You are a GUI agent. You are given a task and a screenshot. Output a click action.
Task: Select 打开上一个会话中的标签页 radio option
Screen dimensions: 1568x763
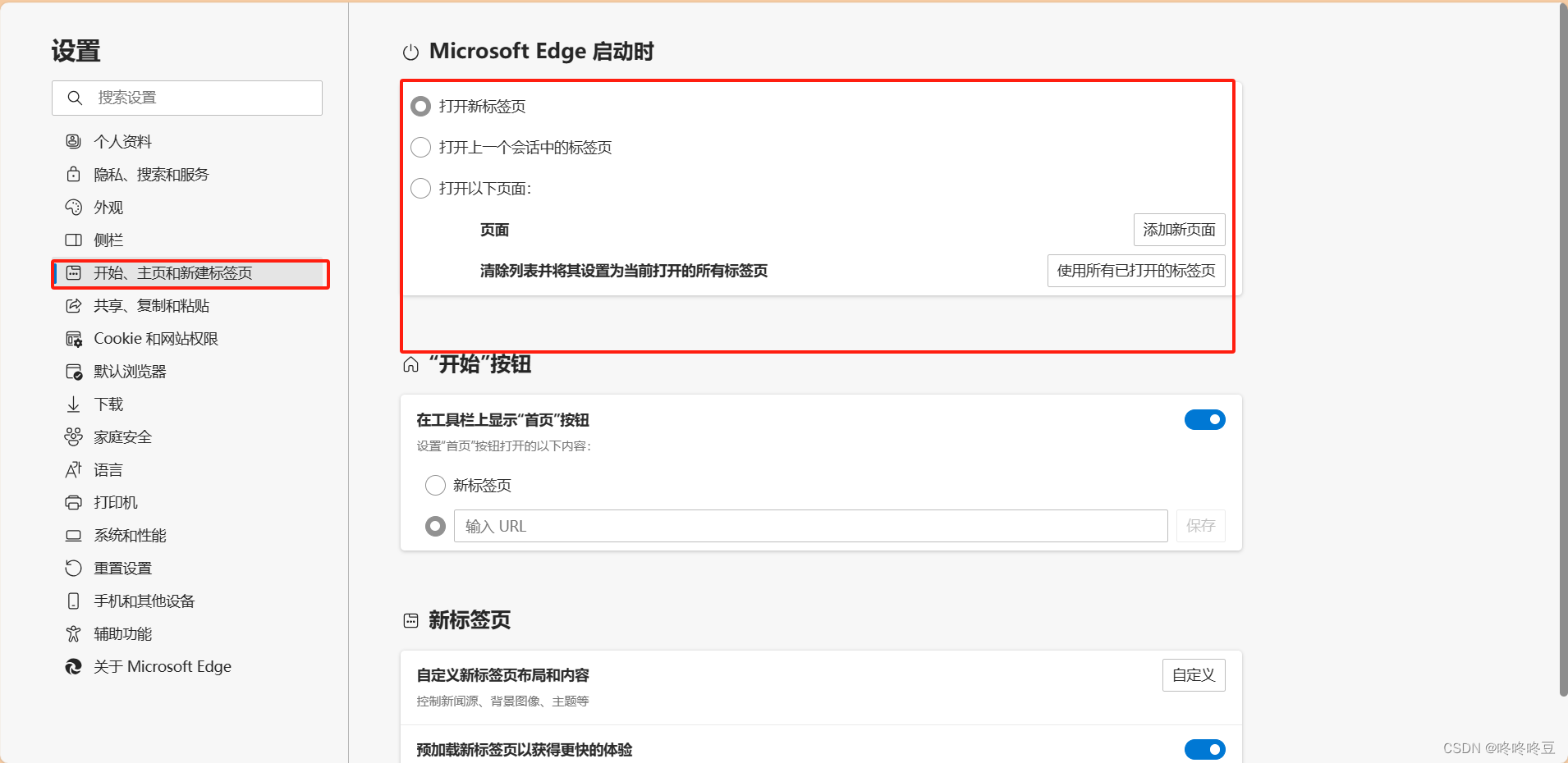[420, 147]
